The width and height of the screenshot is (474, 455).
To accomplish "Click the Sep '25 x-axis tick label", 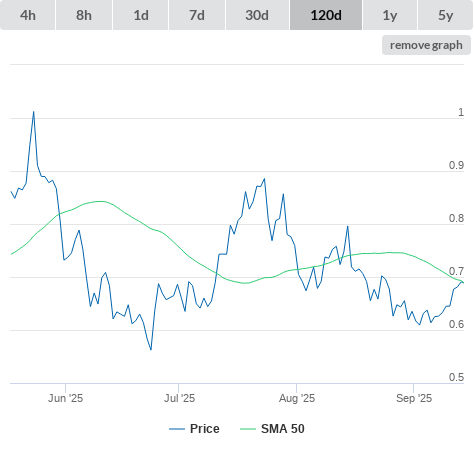I will pyautogui.click(x=414, y=398).
